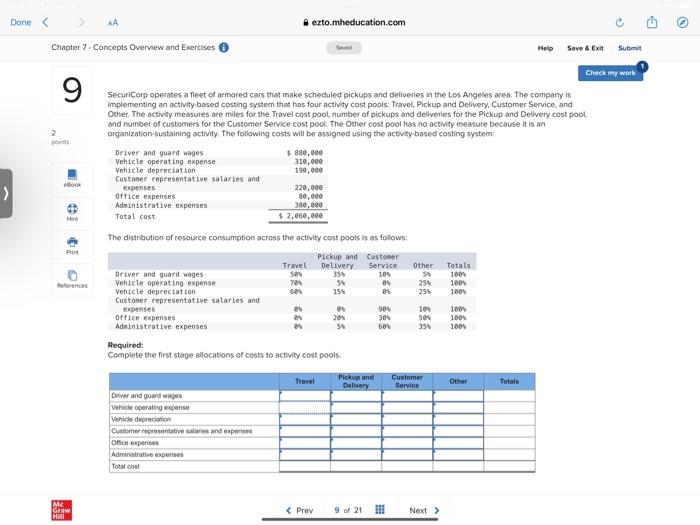Click Save & Exit
Image resolution: width=700 pixels, height=525 pixels.
(x=585, y=48)
